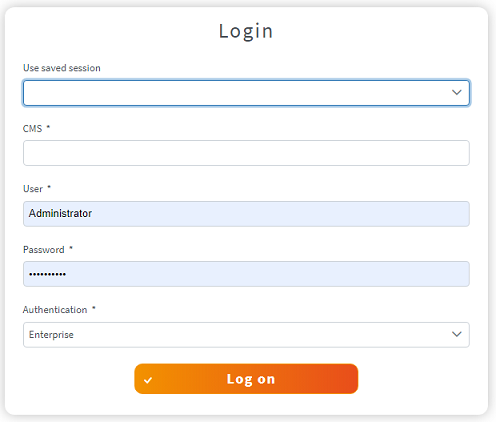This screenshot has width=496, height=422.
Task: Click the "CMS" field label
Action: click(x=32, y=129)
